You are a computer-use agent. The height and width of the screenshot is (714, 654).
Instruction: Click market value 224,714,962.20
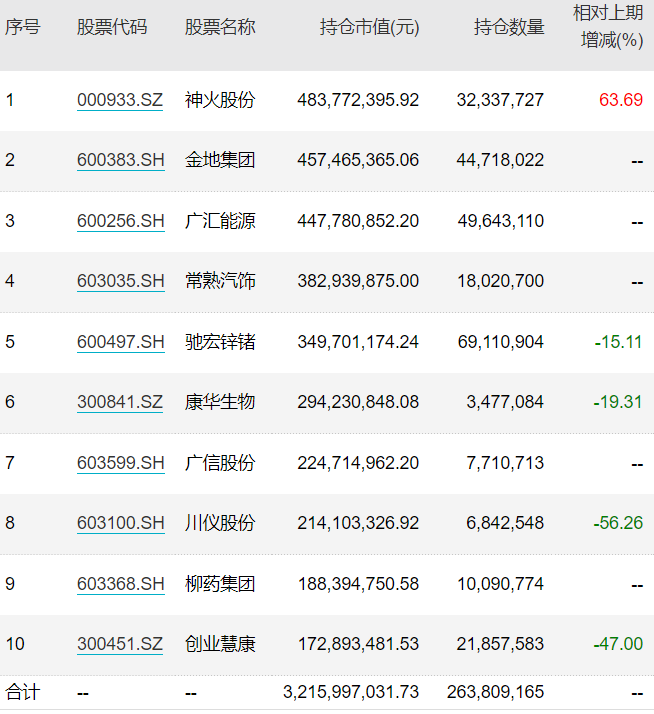pyautogui.click(x=358, y=463)
